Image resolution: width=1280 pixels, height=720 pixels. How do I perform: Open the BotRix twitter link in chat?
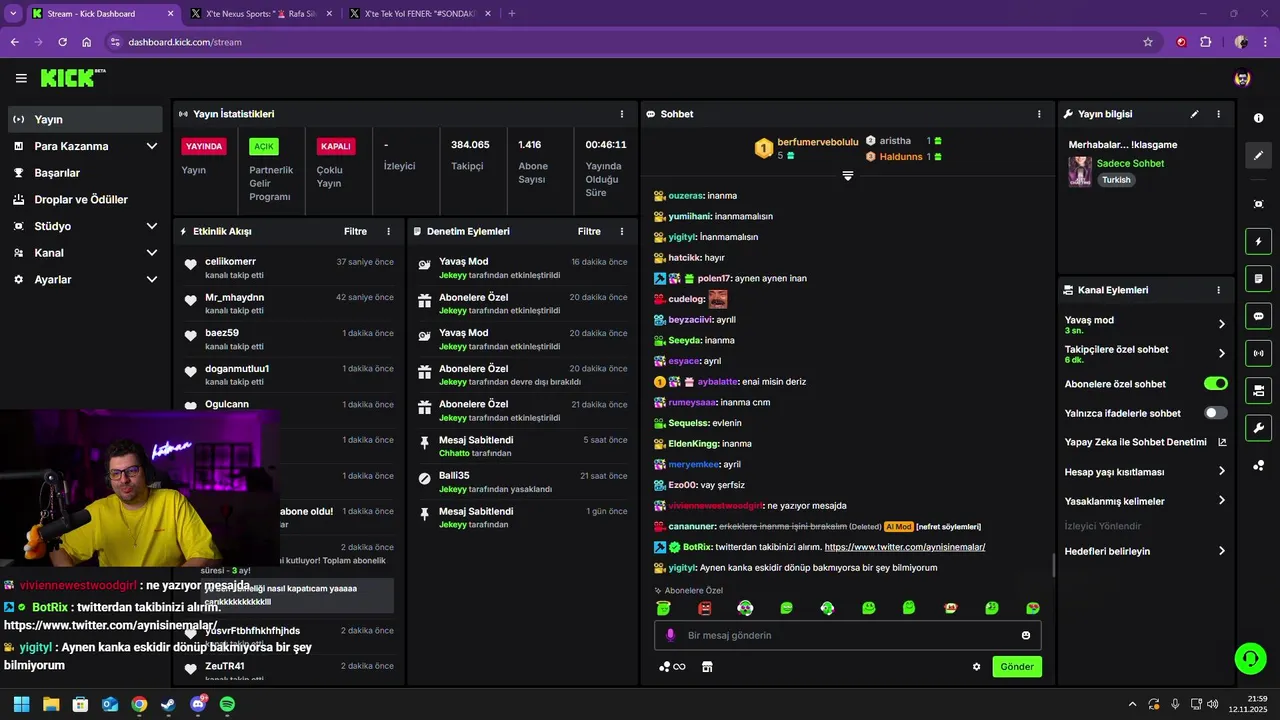[905, 547]
